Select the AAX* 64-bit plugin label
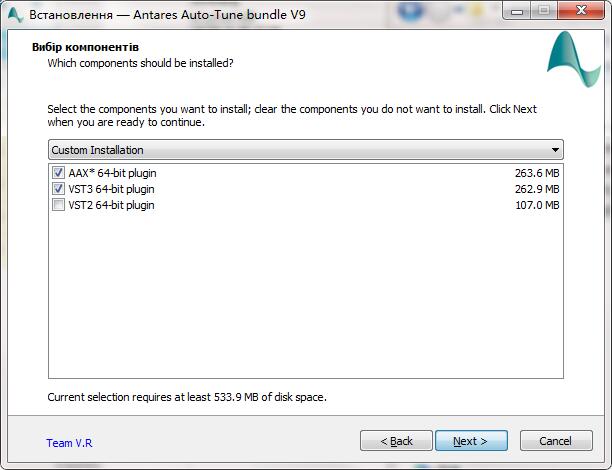 pos(112,173)
